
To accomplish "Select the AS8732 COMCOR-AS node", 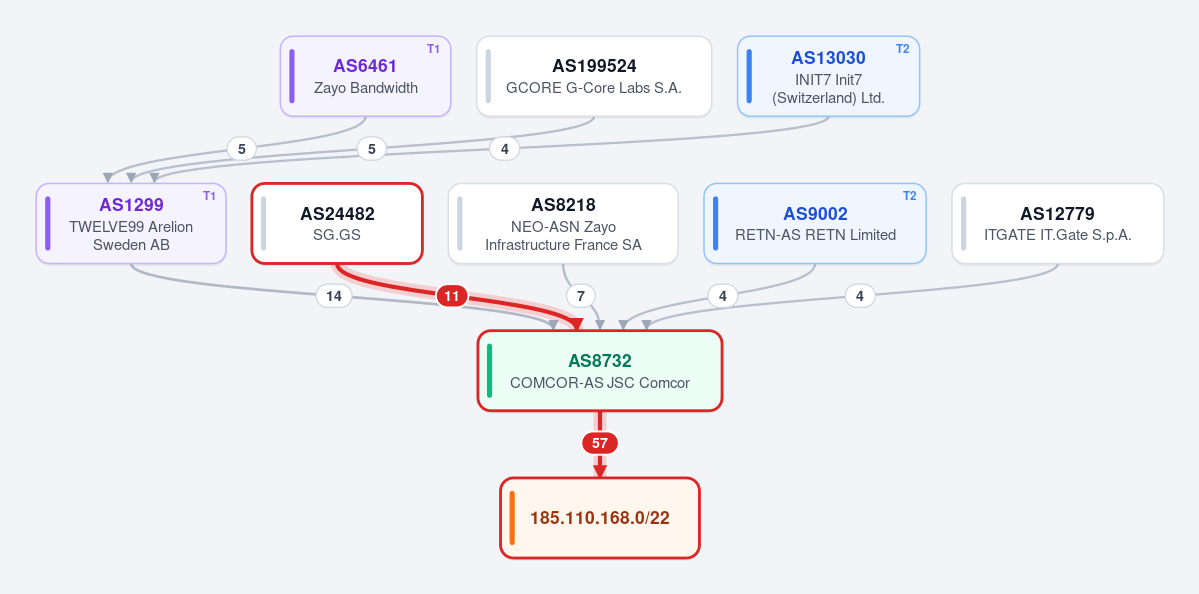I will pos(600,371).
